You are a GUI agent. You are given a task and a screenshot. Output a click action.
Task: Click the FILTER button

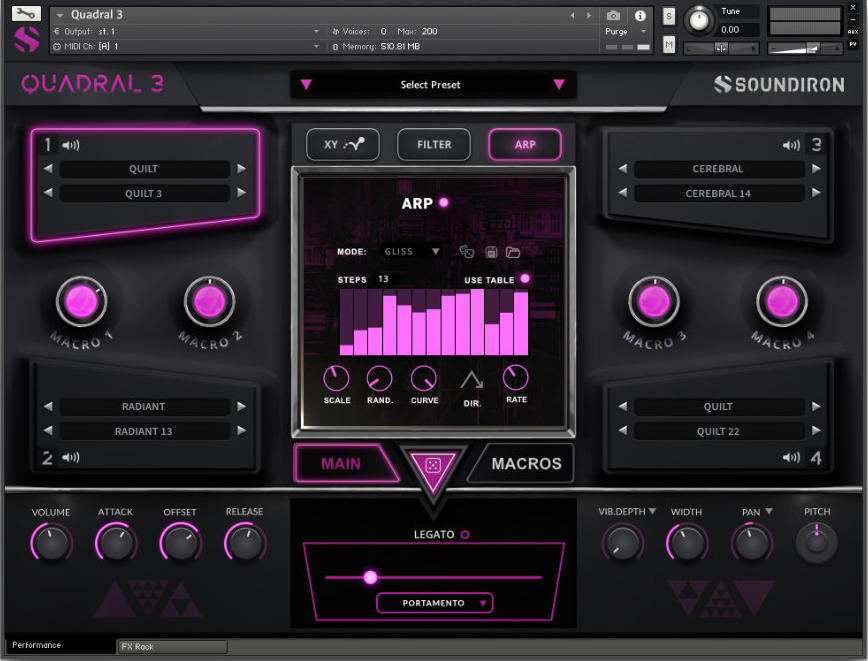point(434,144)
